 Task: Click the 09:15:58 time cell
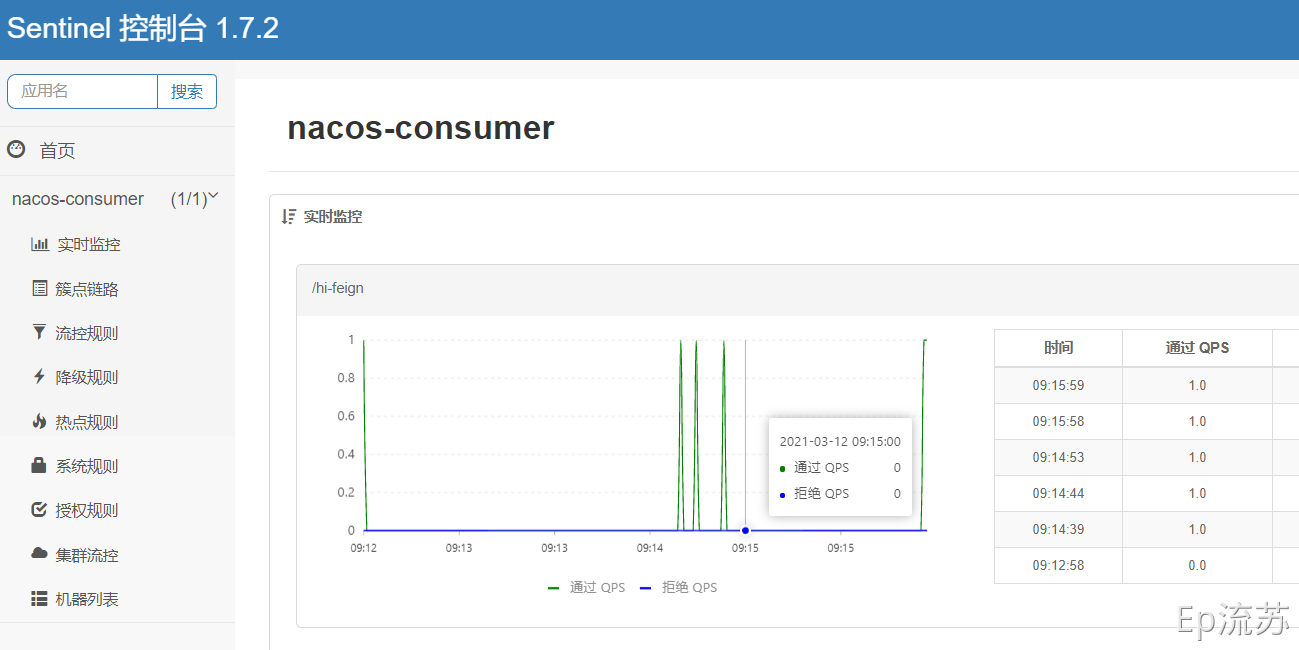click(x=1058, y=421)
